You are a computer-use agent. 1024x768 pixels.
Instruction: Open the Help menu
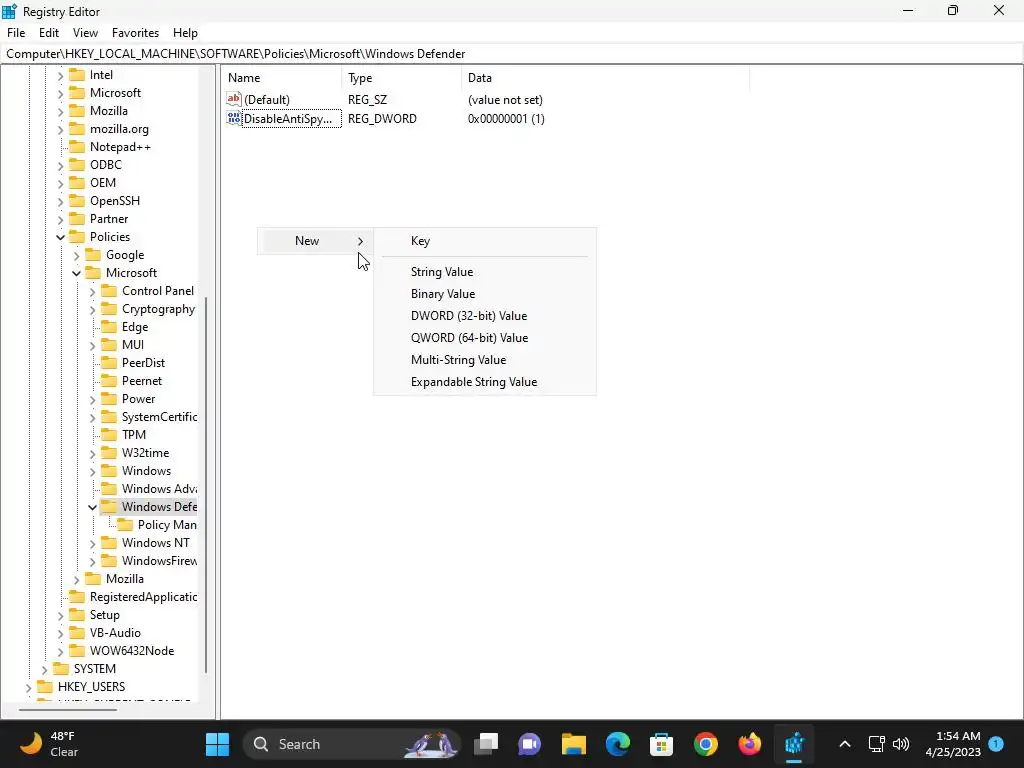[185, 33]
